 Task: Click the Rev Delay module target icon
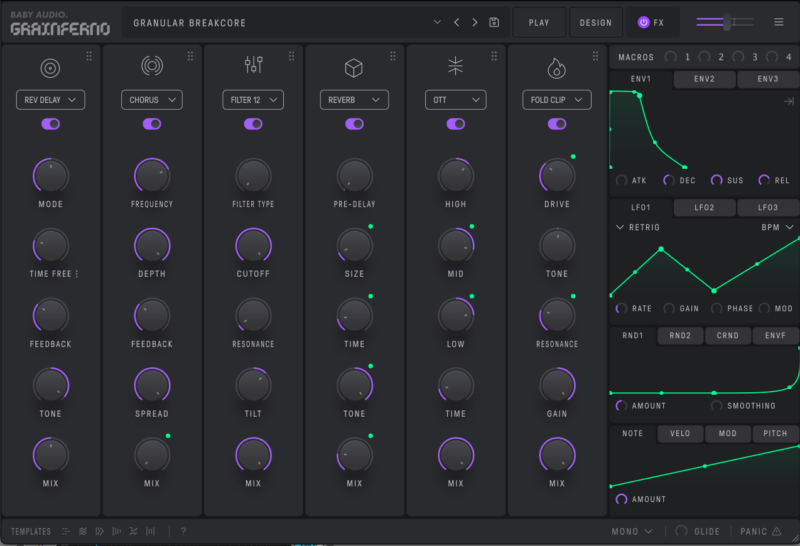click(50, 68)
